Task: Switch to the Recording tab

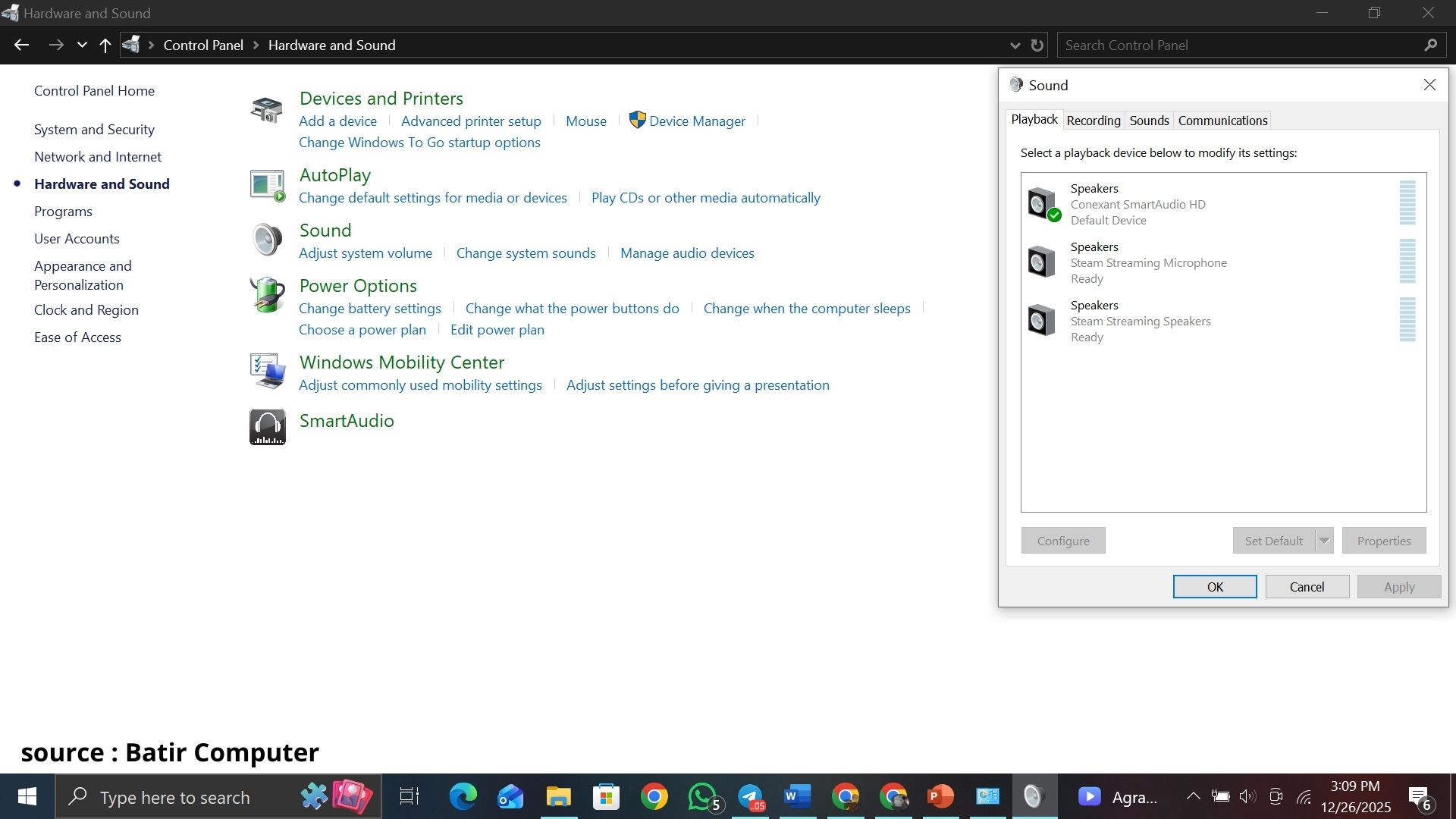Action: pos(1093,121)
